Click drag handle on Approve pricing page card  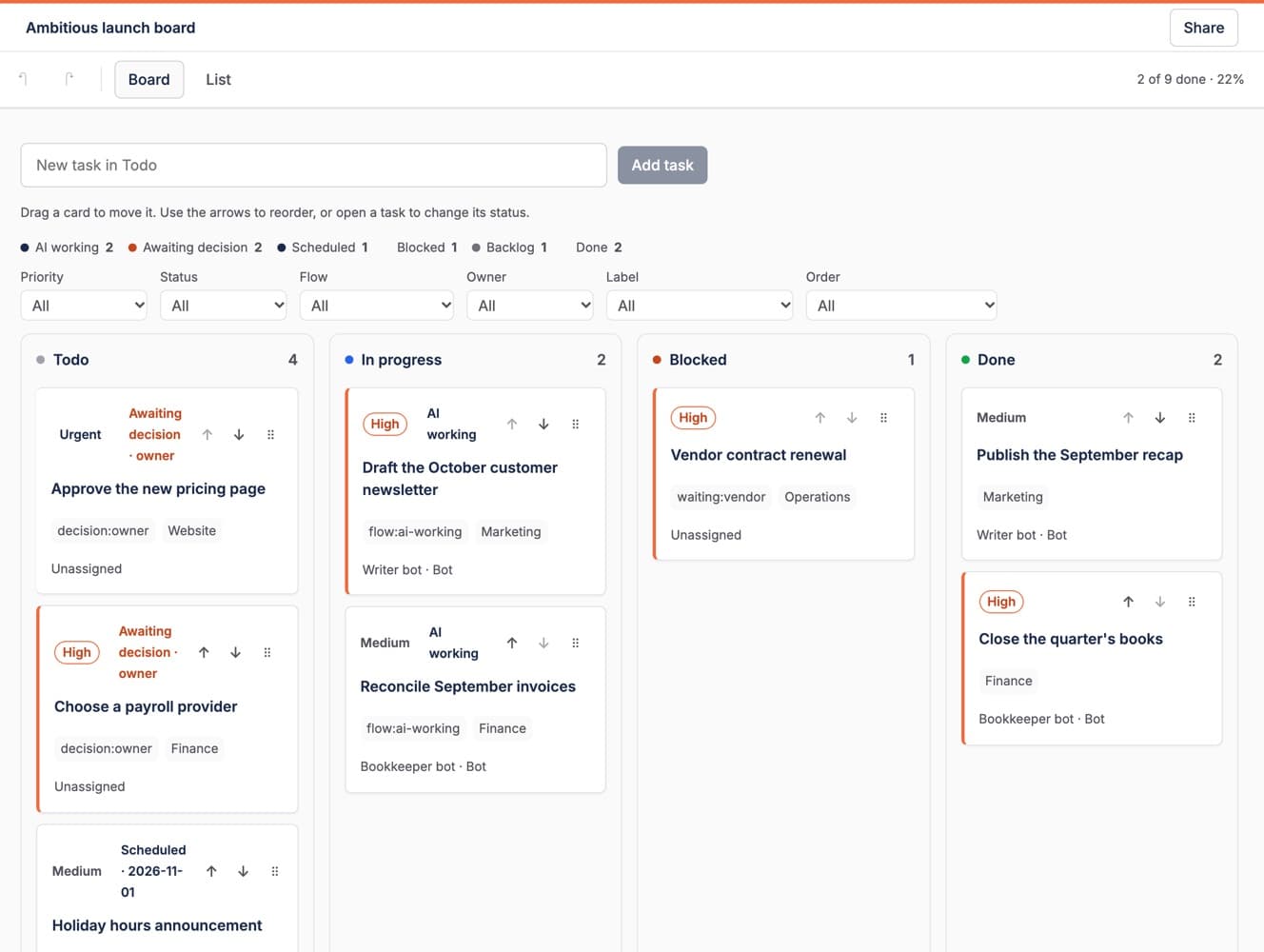click(270, 435)
